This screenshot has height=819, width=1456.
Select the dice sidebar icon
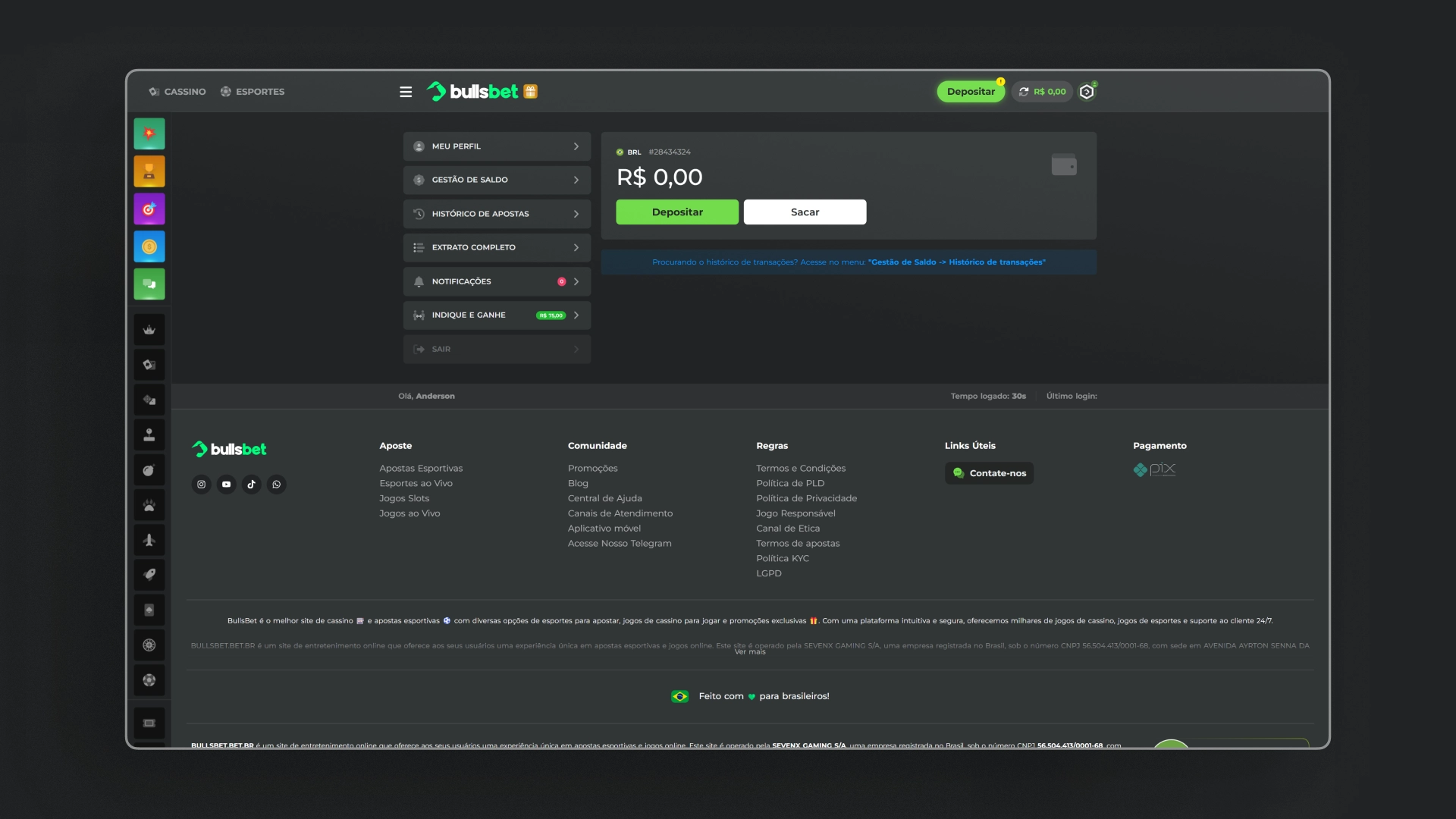149,400
